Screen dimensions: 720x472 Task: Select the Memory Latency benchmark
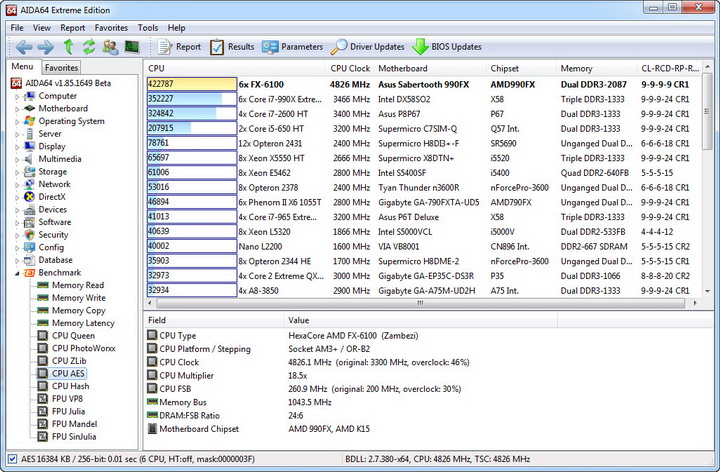pyautogui.click(x=83, y=323)
